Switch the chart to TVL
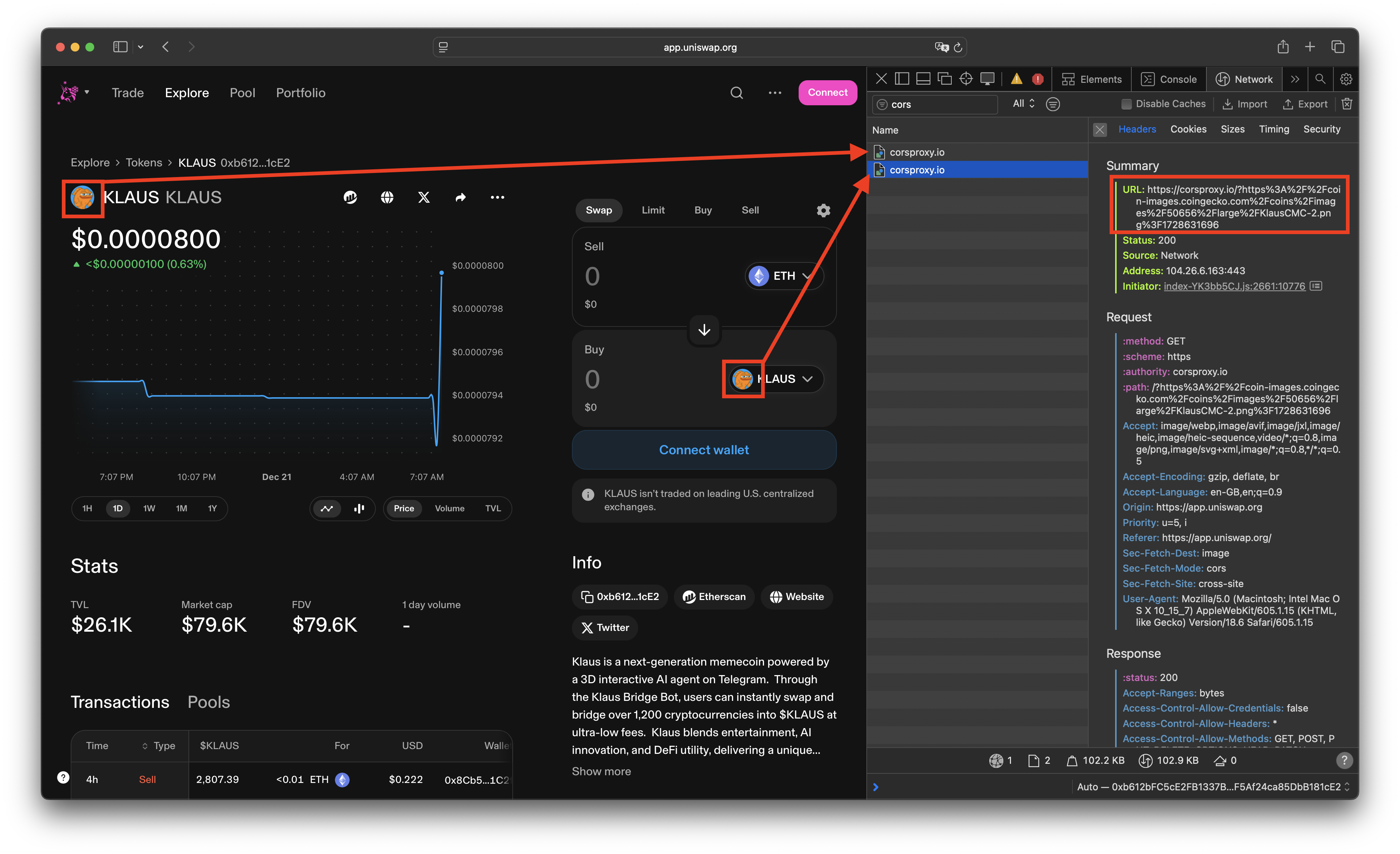1400x854 pixels. point(493,508)
